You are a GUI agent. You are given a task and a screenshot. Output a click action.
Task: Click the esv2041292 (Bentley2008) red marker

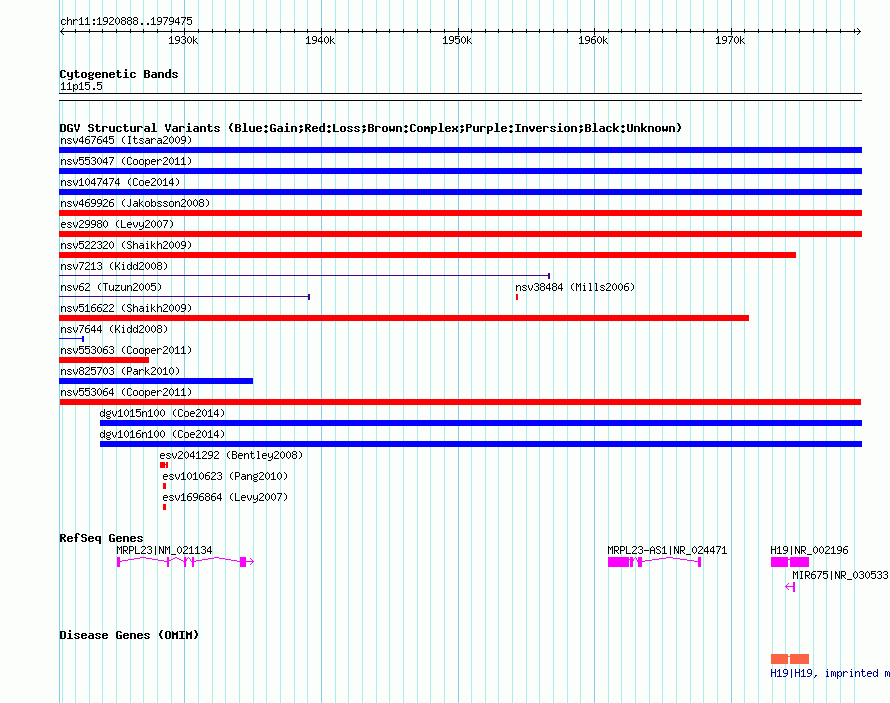(x=164, y=465)
